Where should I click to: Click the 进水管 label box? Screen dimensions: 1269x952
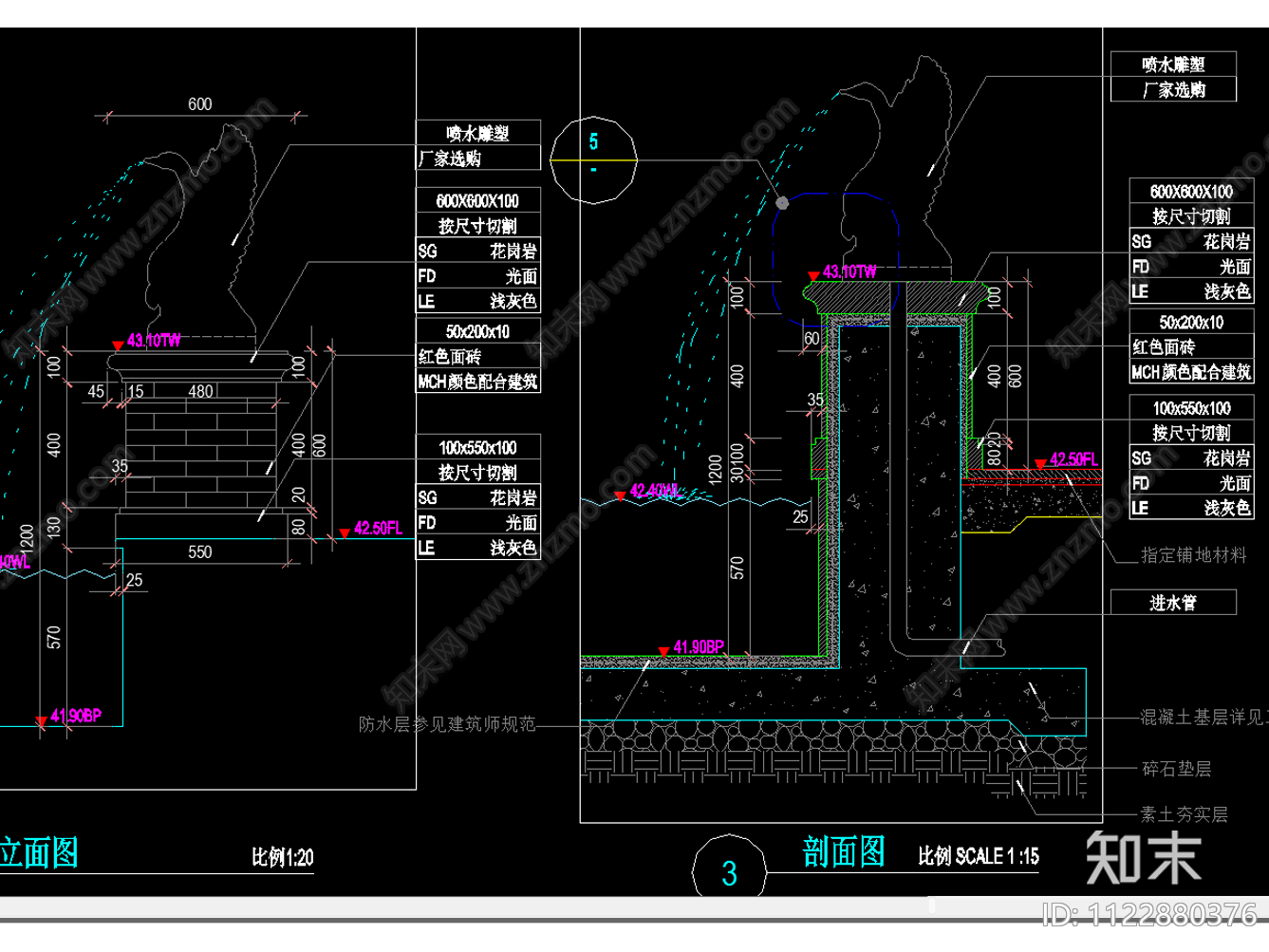point(1173,603)
